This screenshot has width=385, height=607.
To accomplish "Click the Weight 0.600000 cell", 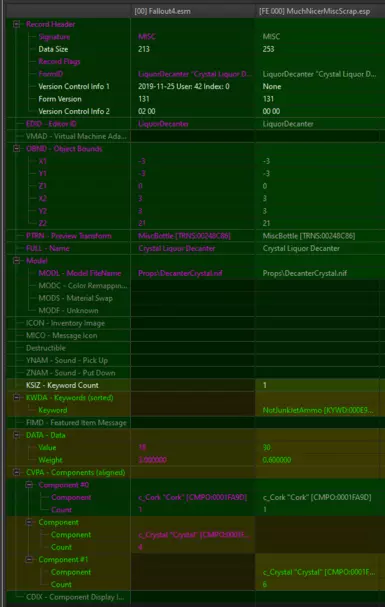I will coord(318,460).
